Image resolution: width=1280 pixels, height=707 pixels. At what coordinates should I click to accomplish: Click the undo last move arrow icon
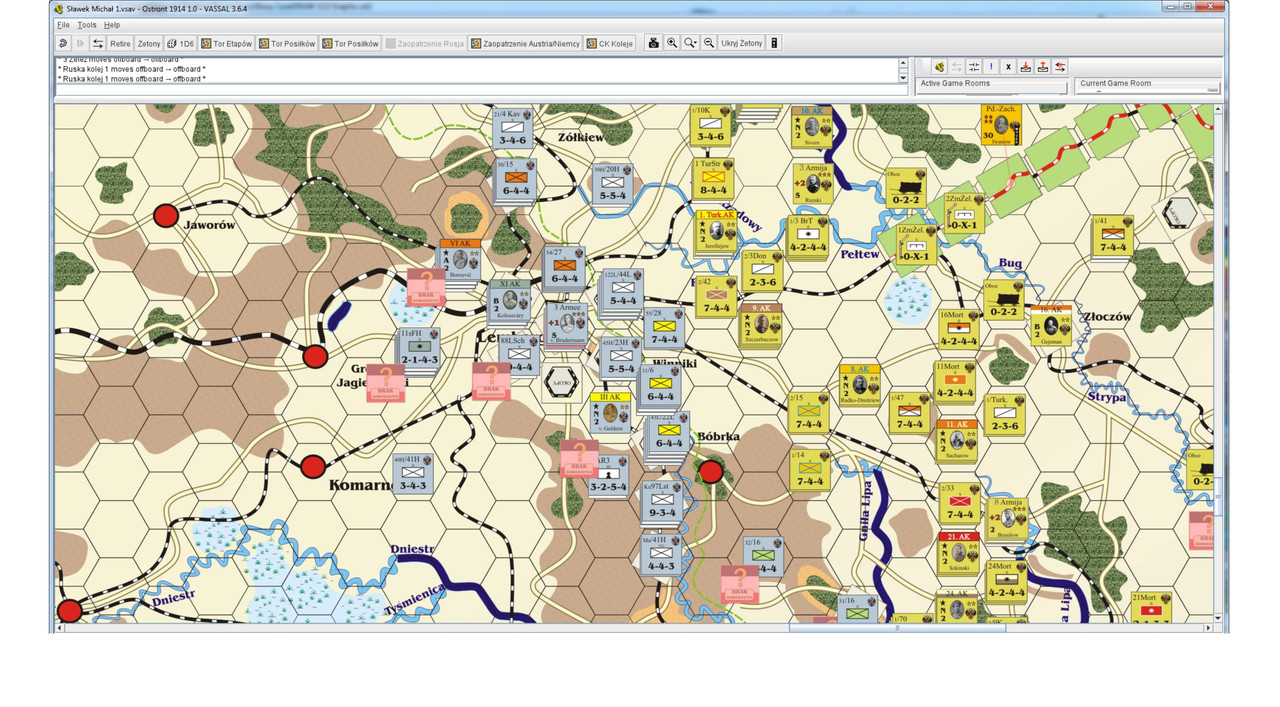pyautogui.click(x=63, y=43)
